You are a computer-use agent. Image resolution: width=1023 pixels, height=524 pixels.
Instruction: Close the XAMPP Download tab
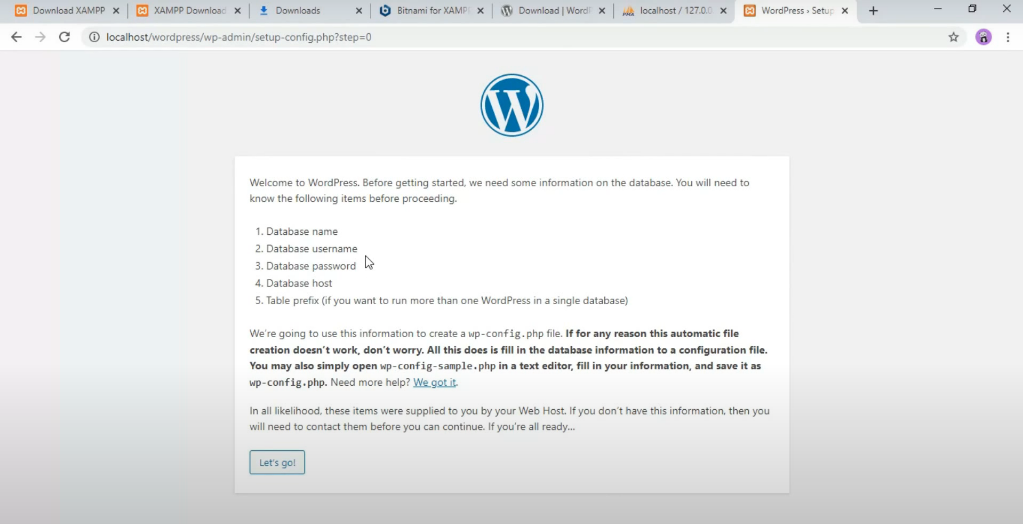237,10
